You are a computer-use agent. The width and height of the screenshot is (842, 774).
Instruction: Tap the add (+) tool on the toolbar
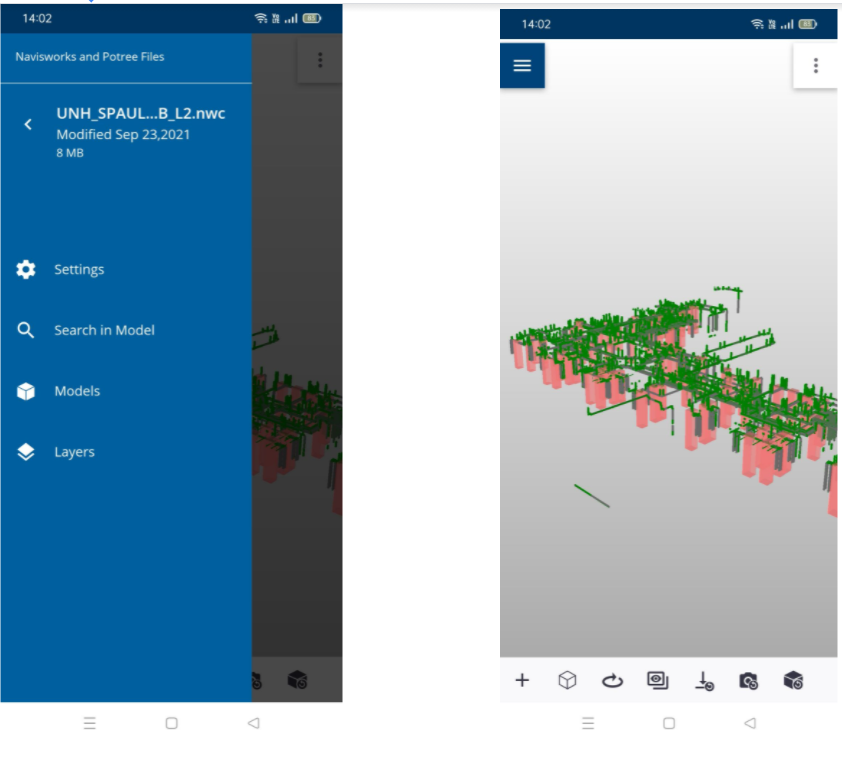tap(522, 680)
